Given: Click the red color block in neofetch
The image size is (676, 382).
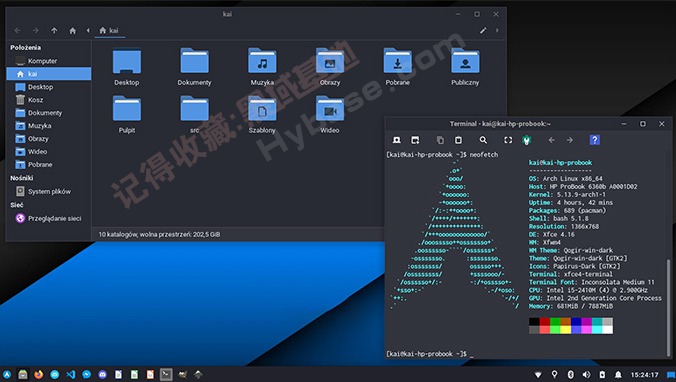Looking at the screenshot, I should (545, 322).
